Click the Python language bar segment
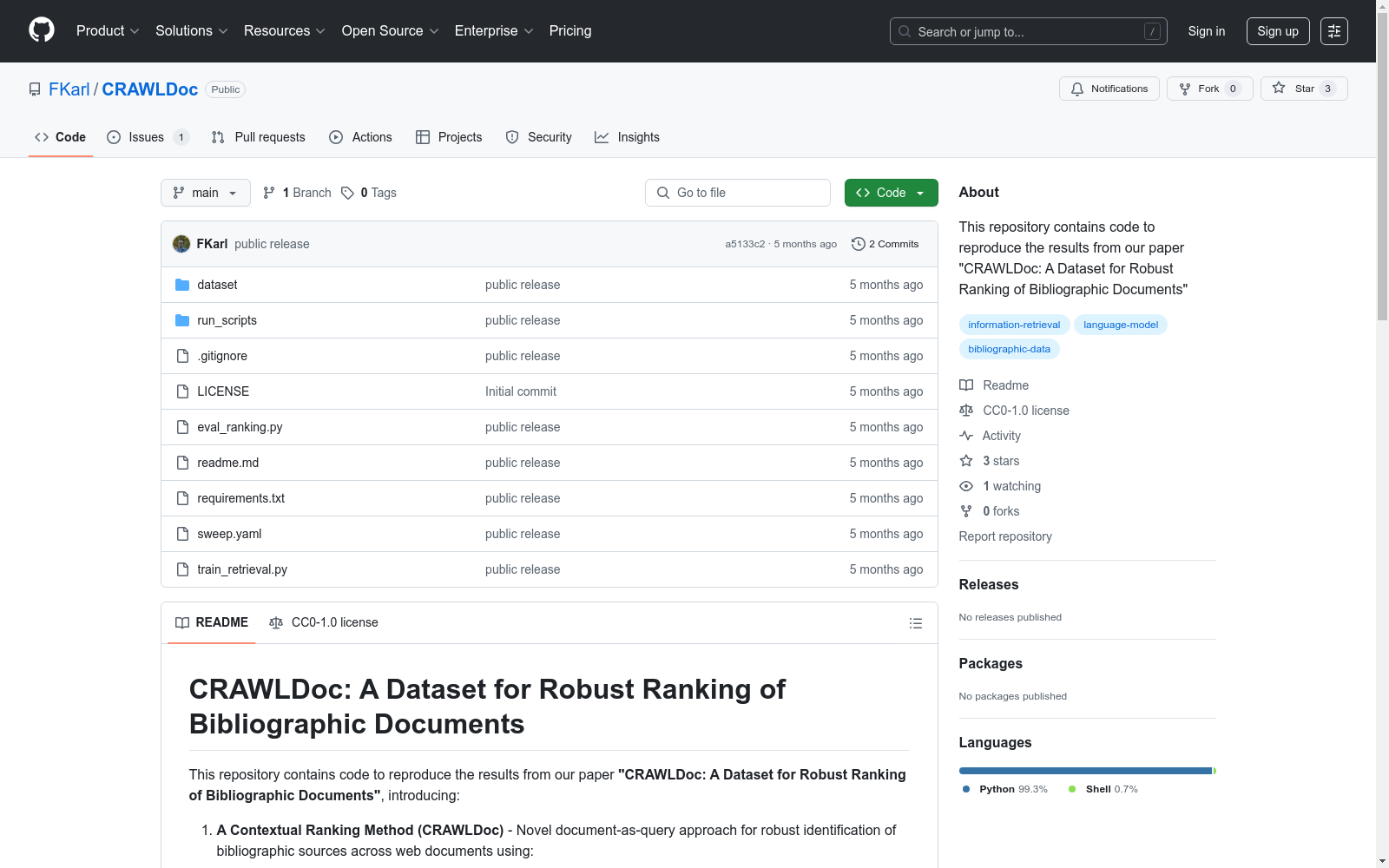The height and width of the screenshot is (868, 1389). [1085, 771]
